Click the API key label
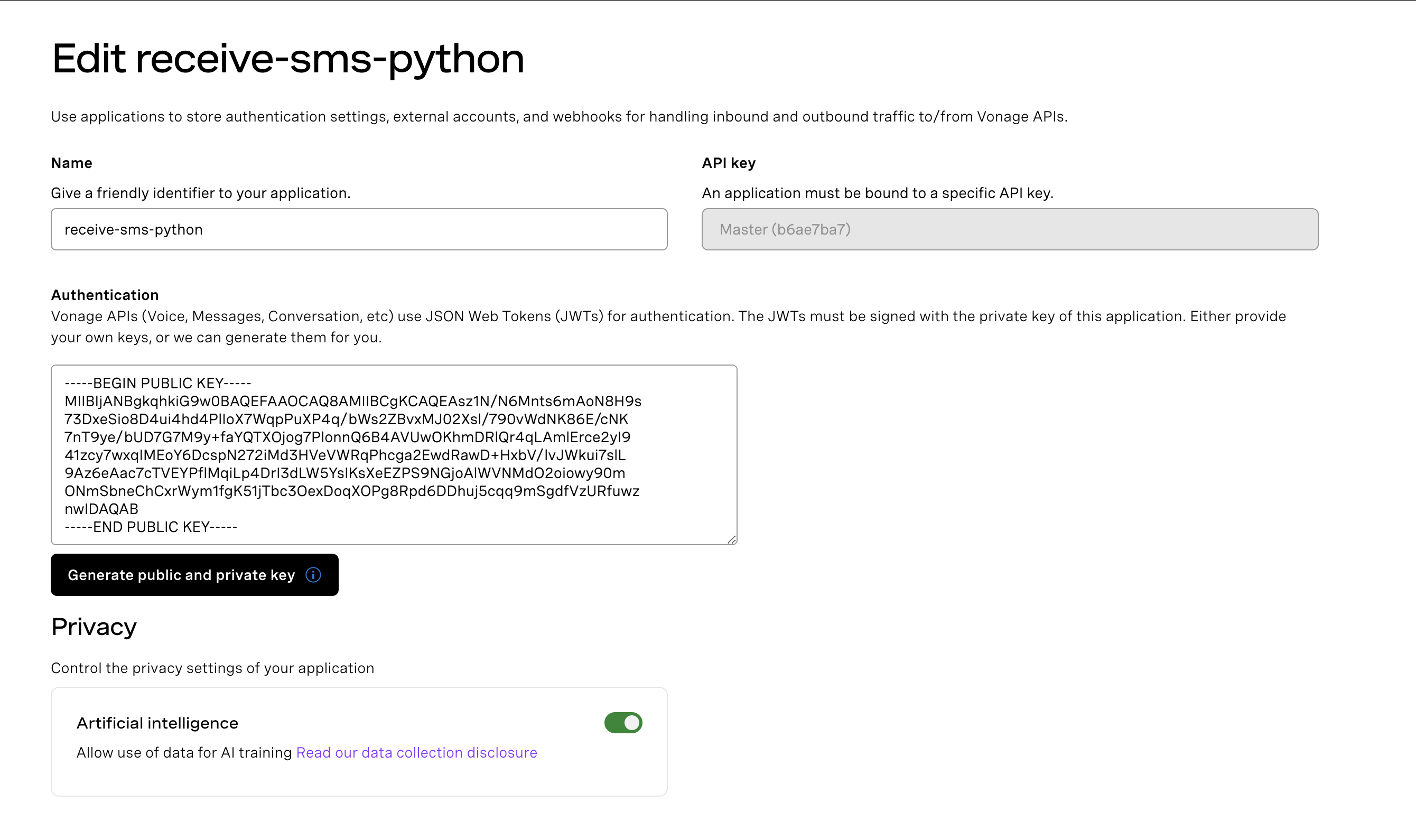 point(729,163)
